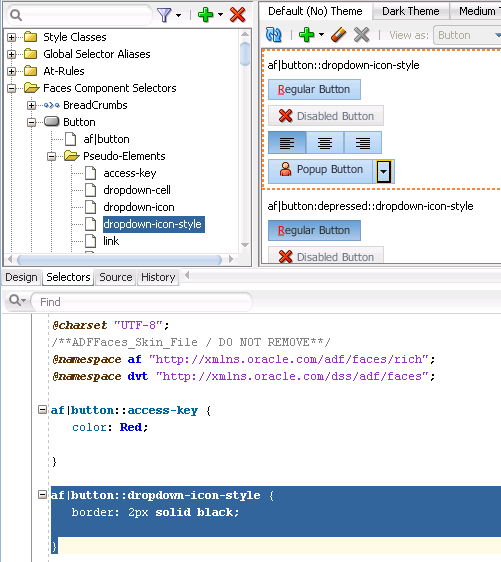Click Regular Button in depressed preview
The height and width of the screenshot is (562, 501).
point(314,230)
